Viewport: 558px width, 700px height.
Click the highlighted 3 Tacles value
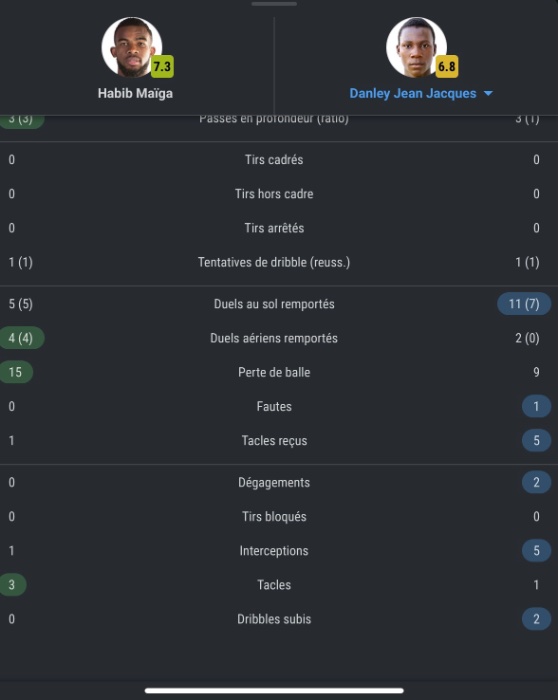click(12, 585)
